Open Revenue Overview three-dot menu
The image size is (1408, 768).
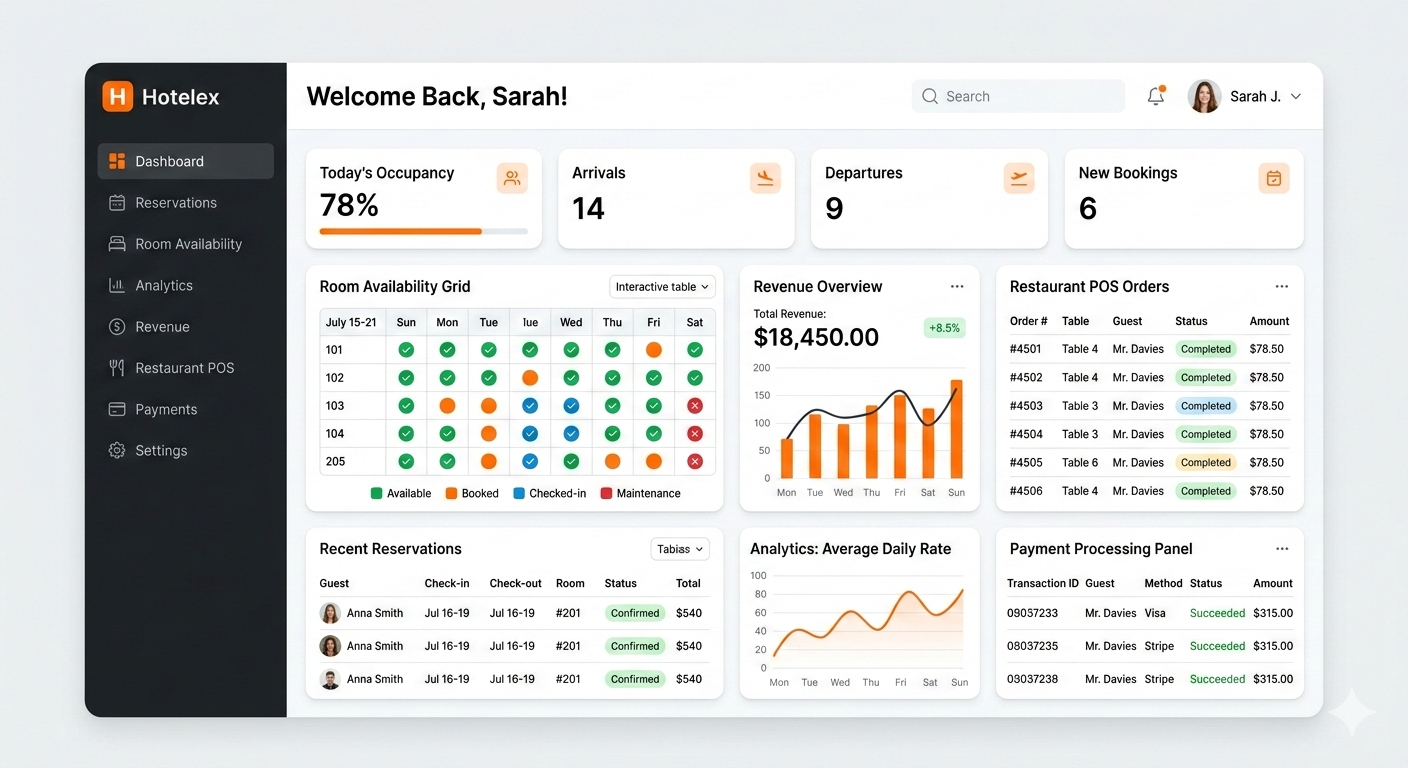point(957,287)
